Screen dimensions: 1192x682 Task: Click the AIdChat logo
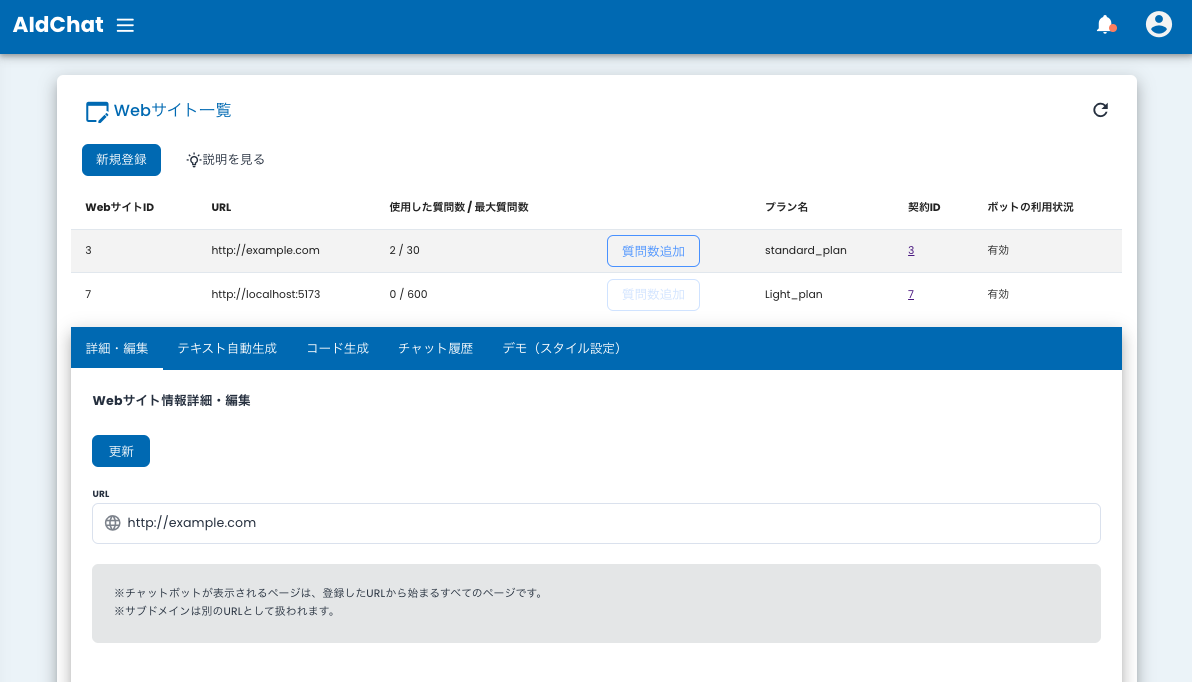click(x=57, y=25)
